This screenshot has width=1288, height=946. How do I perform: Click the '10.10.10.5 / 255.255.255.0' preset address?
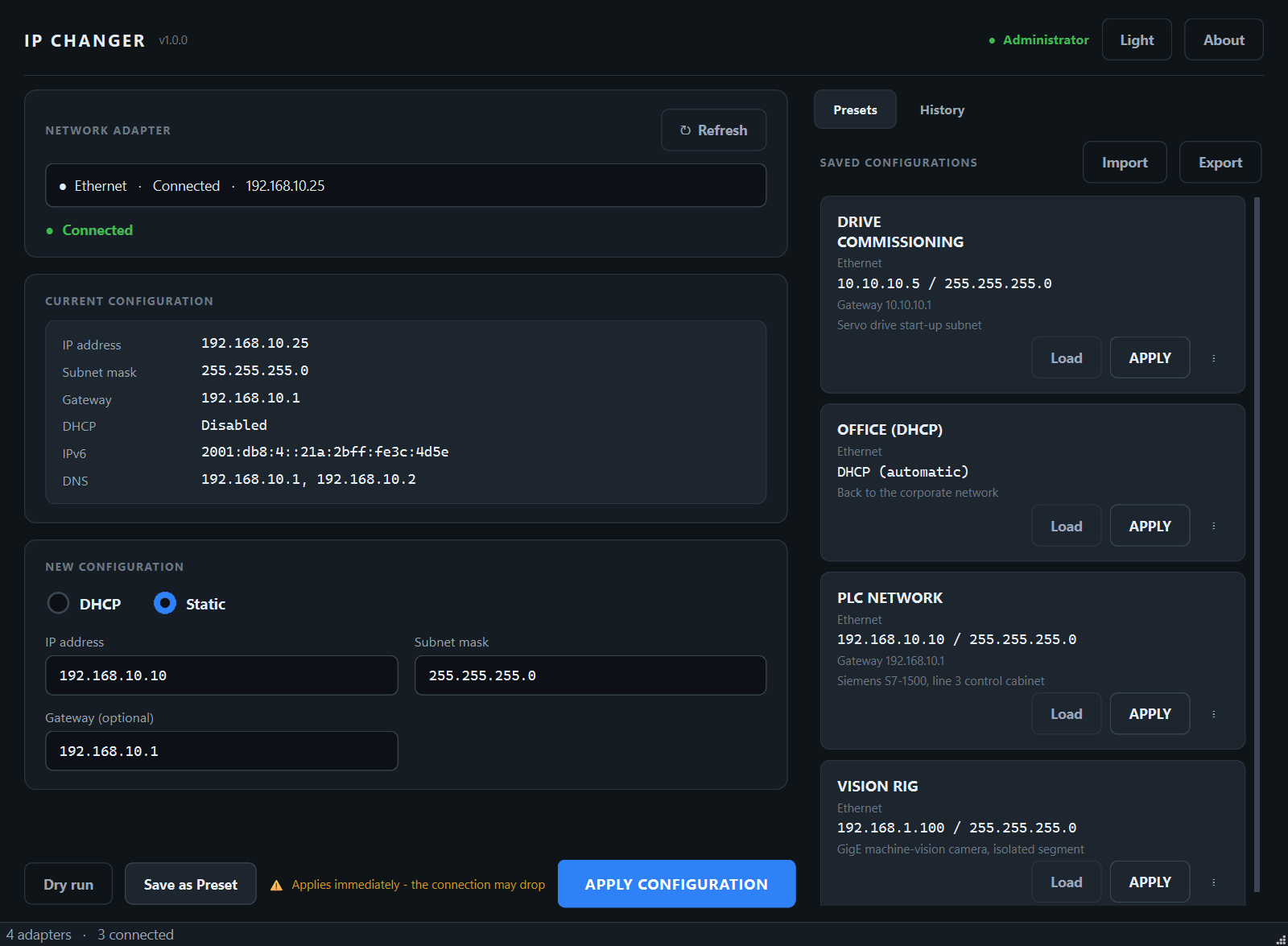tap(944, 283)
